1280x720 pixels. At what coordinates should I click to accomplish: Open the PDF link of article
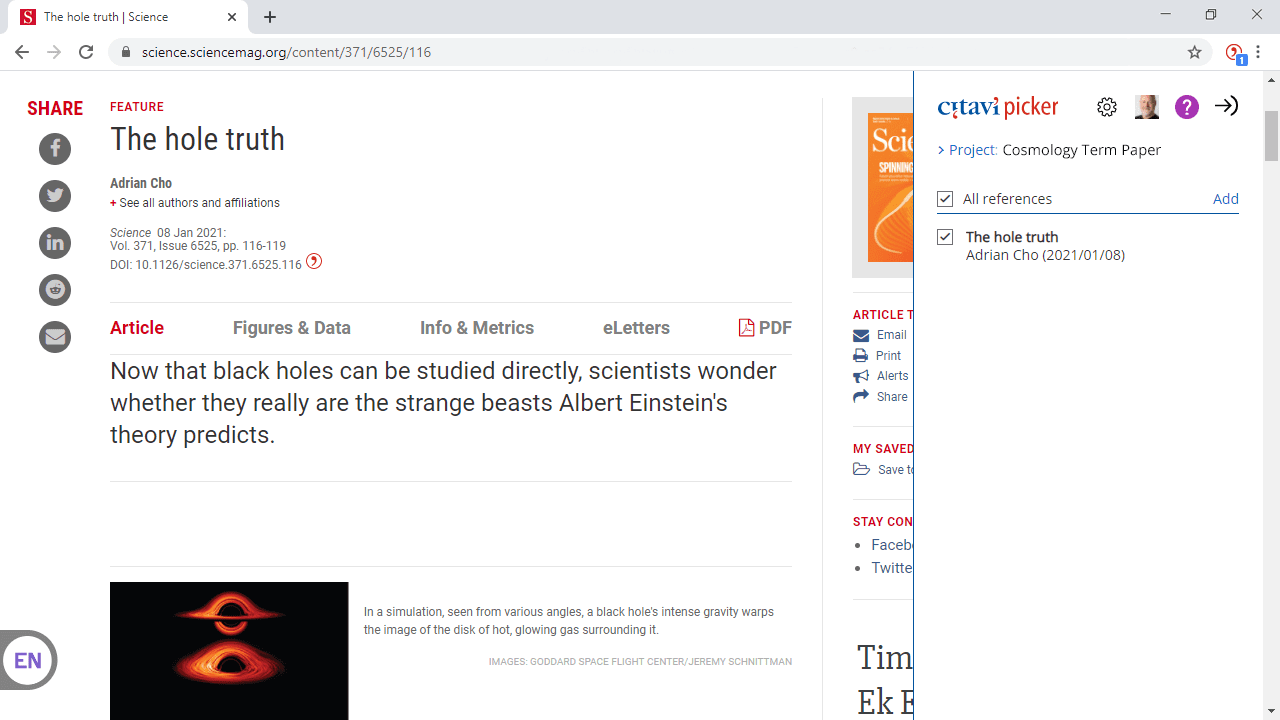pos(765,328)
